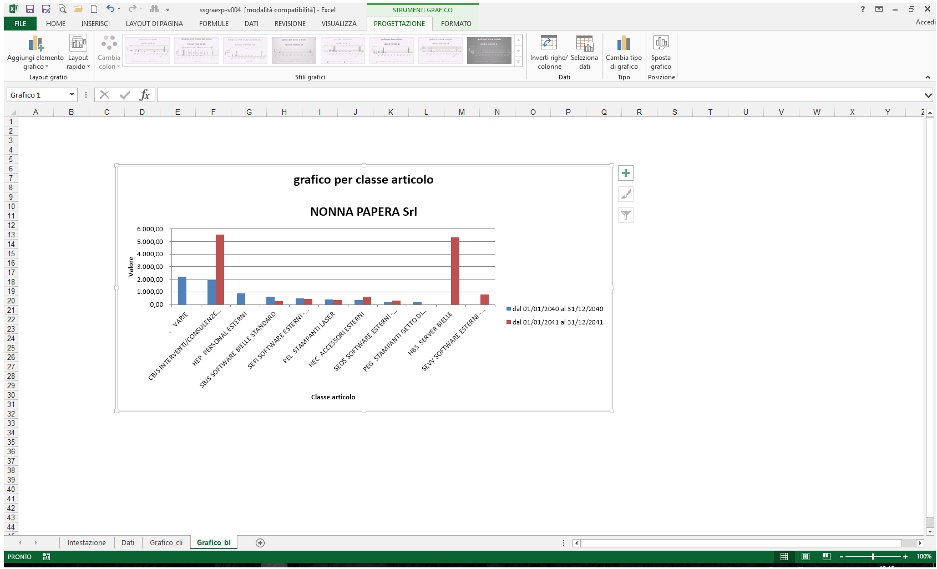Switch to the HOME ribbon tab
Viewport: 937px width, 569px height.
pyautogui.click(x=56, y=23)
